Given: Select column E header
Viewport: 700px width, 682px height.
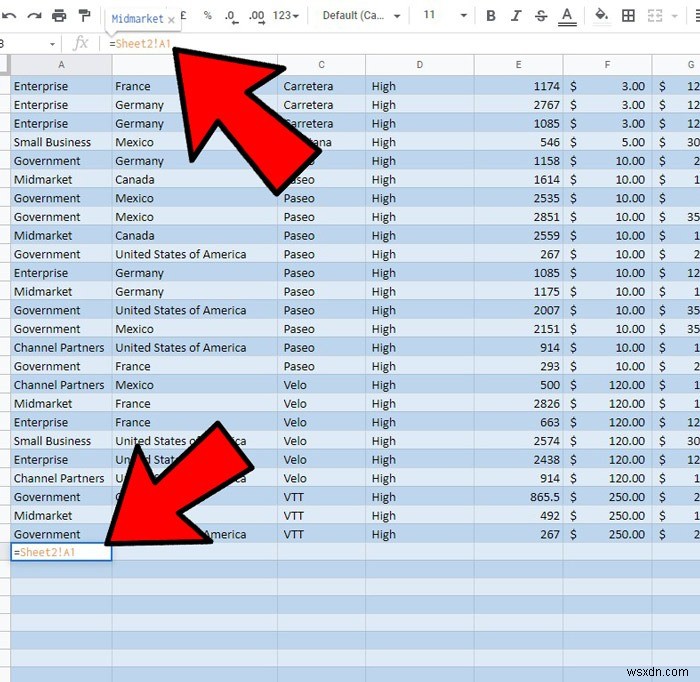Looking at the screenshot, I should (x=518, y=65).
